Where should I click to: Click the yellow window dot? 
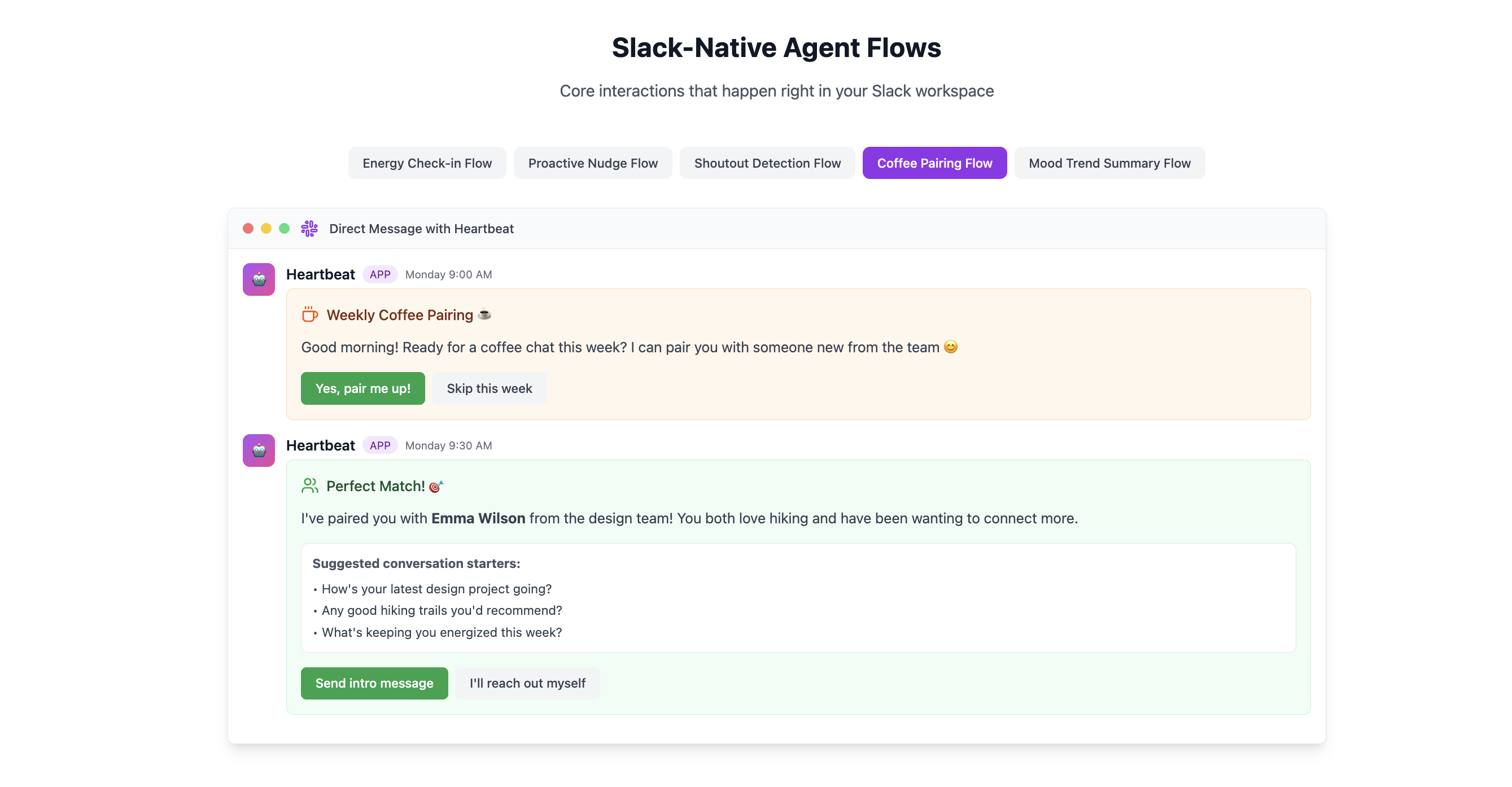[x=266, y=228]
